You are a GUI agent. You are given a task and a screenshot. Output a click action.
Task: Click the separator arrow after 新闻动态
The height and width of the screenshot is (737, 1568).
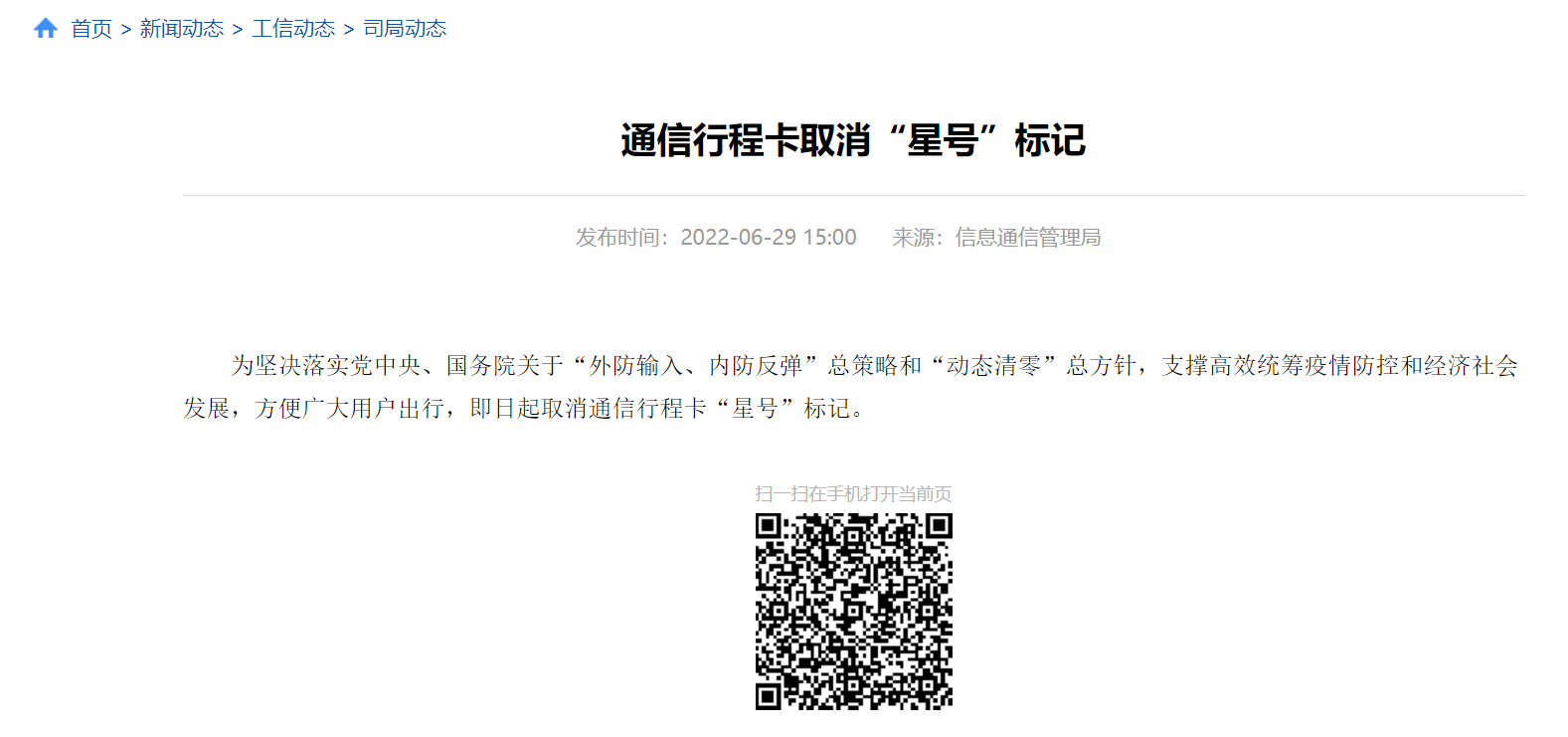click(238, 30)
